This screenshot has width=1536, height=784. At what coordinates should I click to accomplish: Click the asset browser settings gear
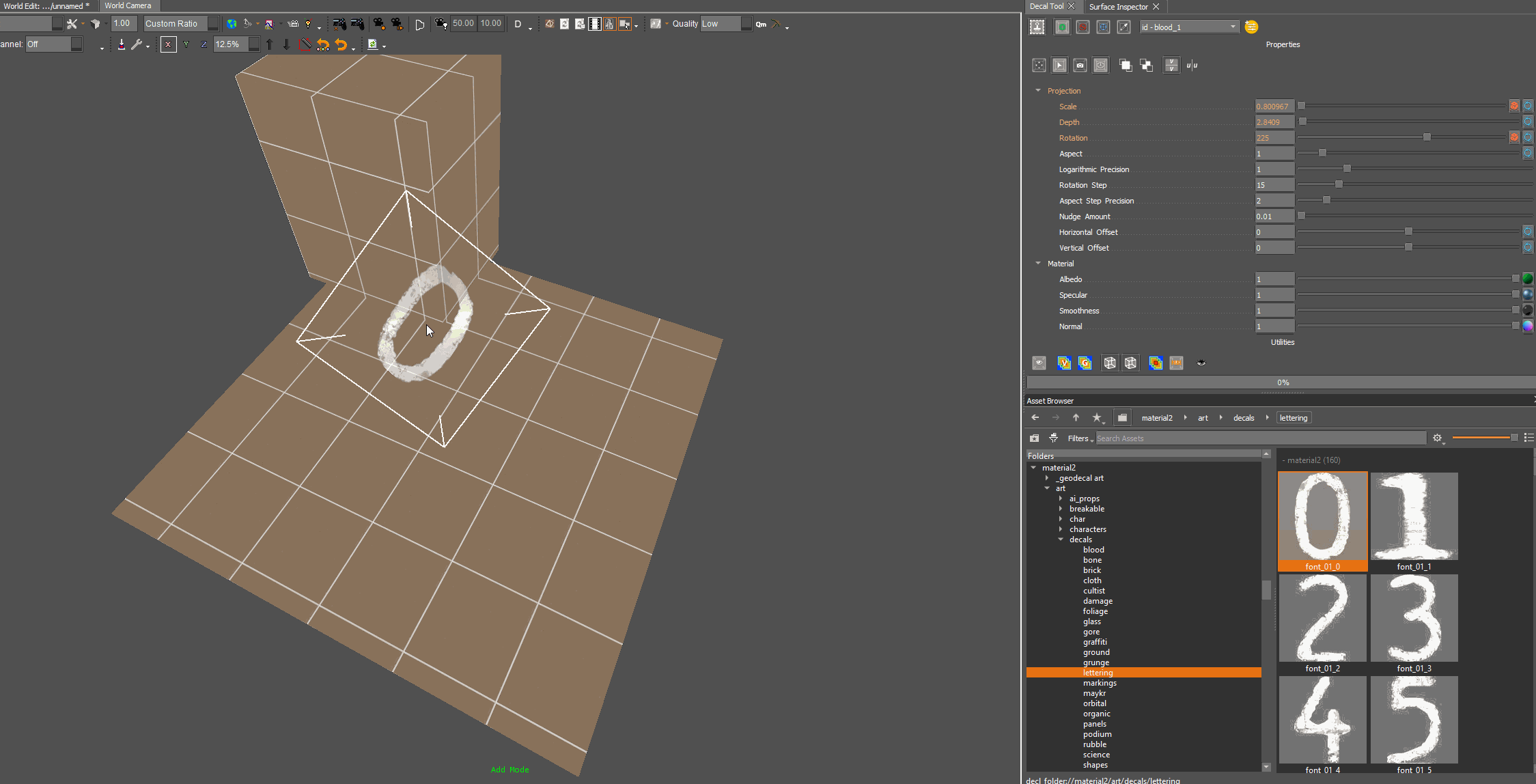point(1437,438)
